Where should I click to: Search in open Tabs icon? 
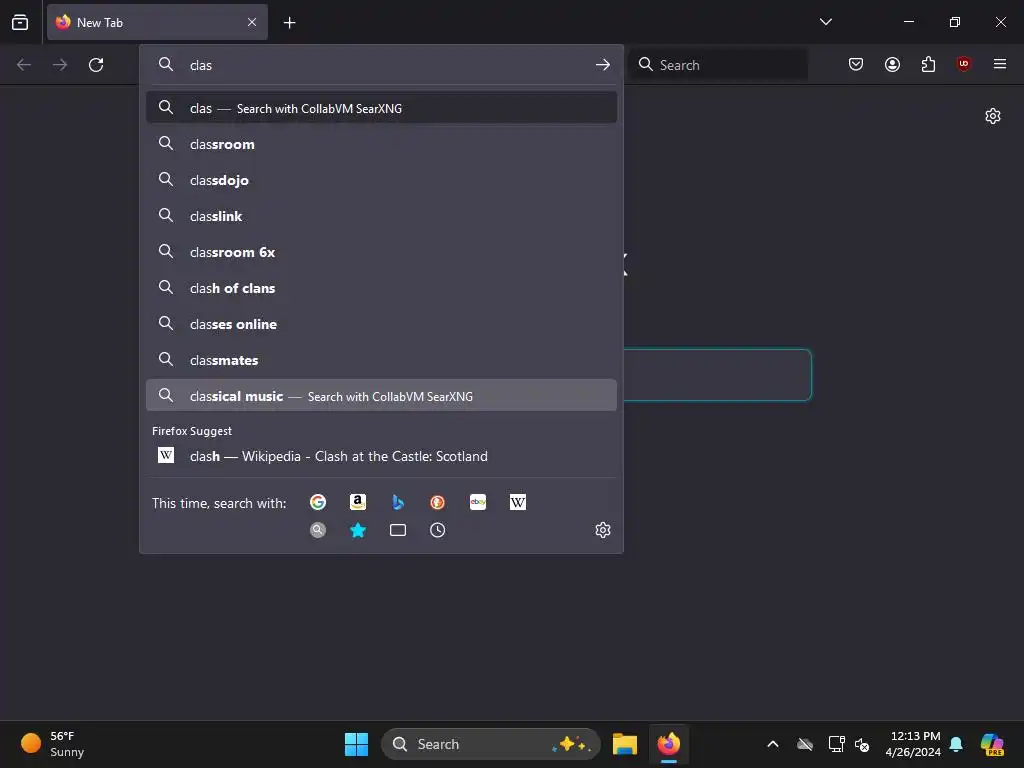point(398,530)
